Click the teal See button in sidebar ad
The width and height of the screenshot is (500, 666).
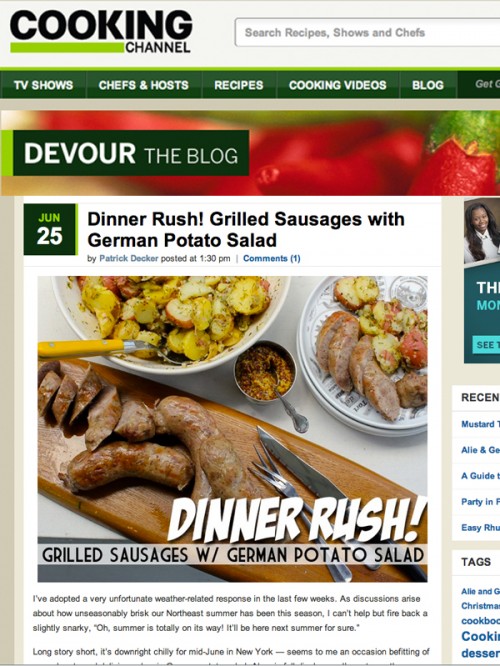point(486,344)
